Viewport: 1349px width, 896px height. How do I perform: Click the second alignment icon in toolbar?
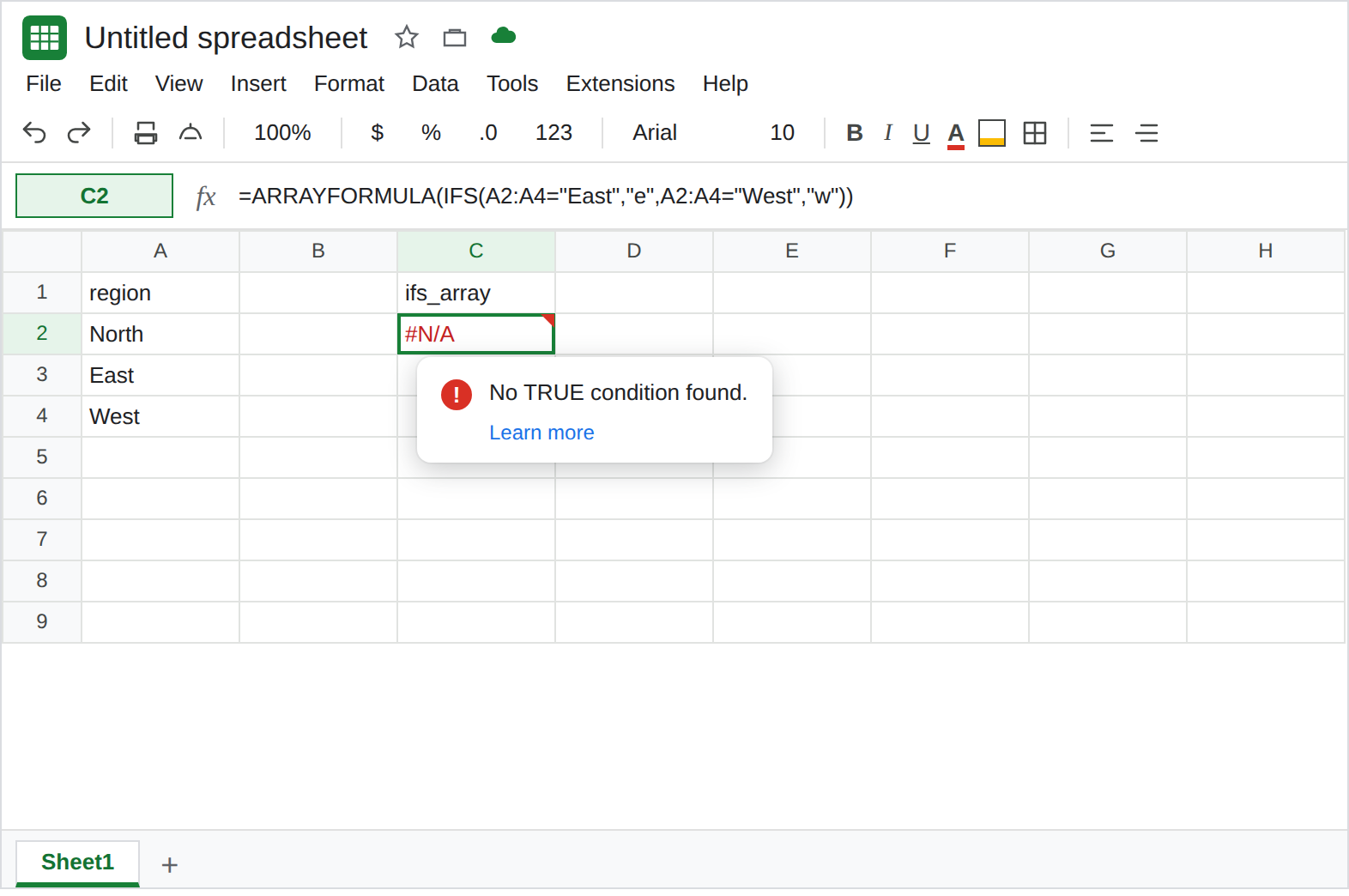tap(1147, 133)
